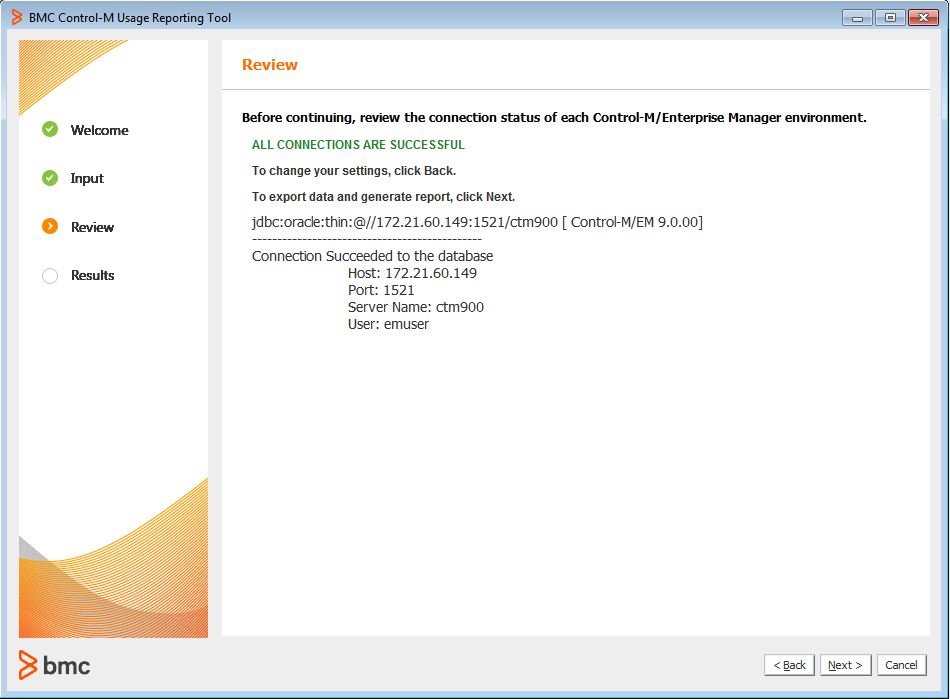Cancel the Usage Reporting Tool wizard
The height and width of the screenshot is (699, 950).
coord(901,664)
